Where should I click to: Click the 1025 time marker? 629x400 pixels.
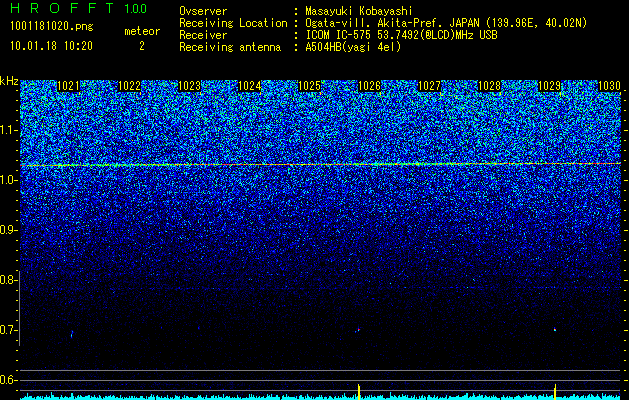click(310, 86)
